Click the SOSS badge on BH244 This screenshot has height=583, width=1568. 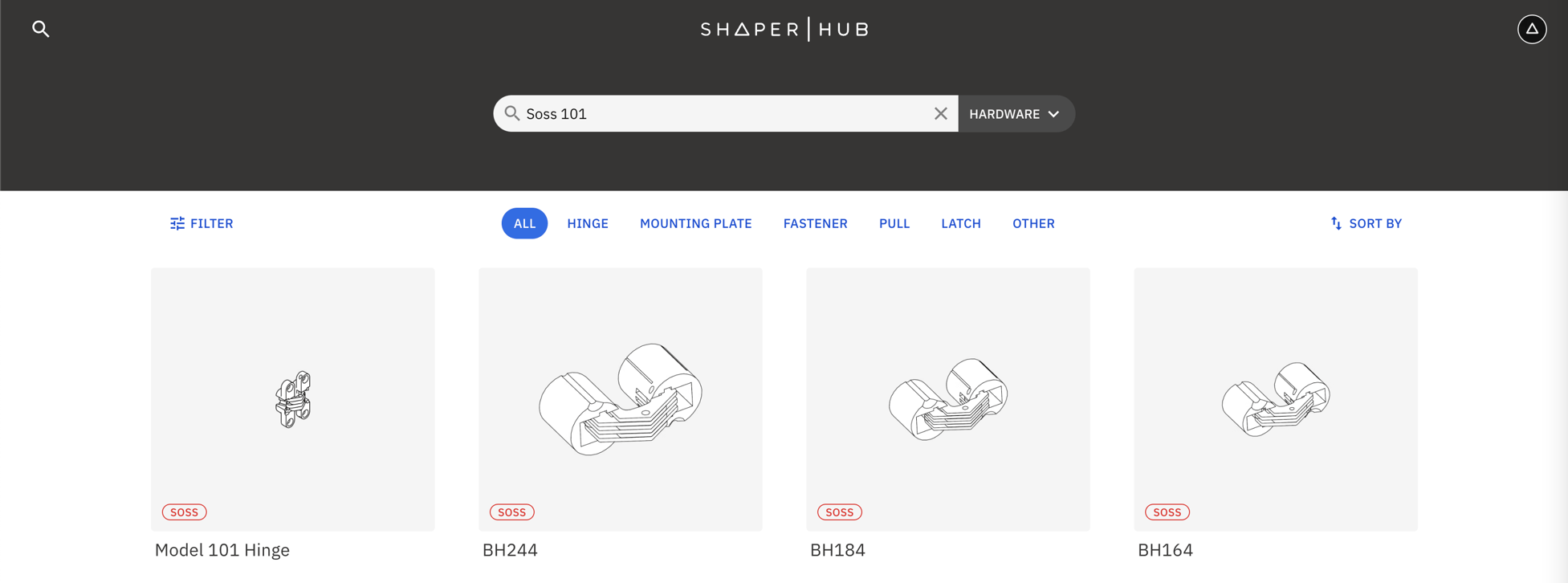(511, 512)
